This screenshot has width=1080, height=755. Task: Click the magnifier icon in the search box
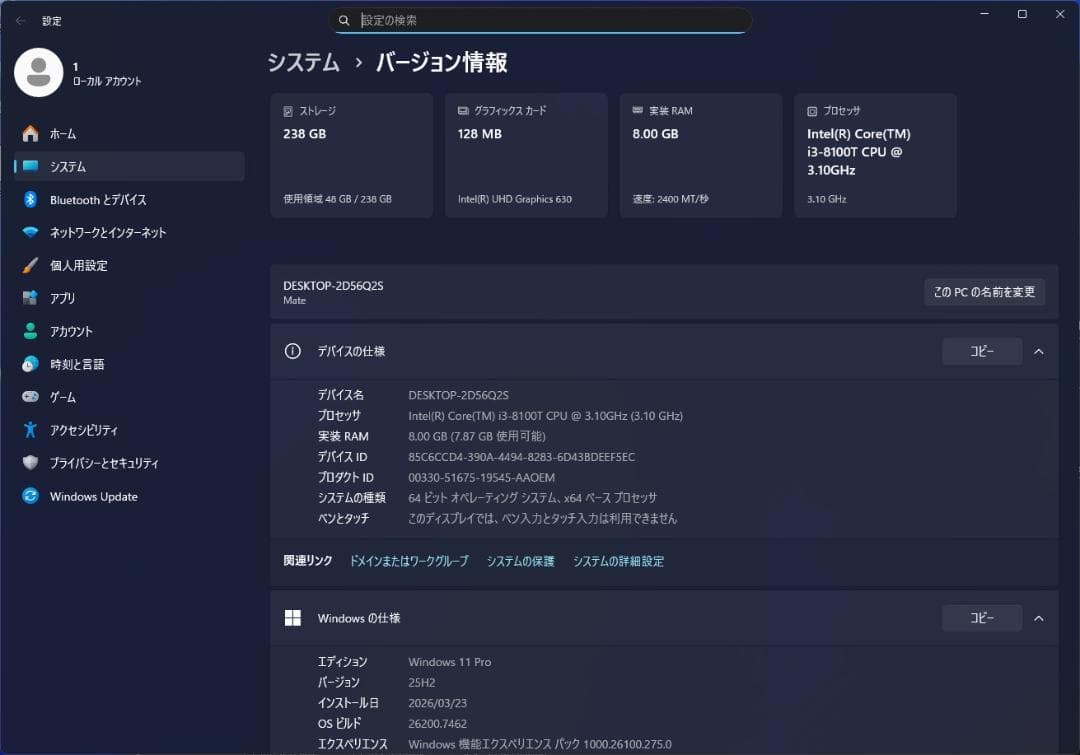tap(344, 21)
